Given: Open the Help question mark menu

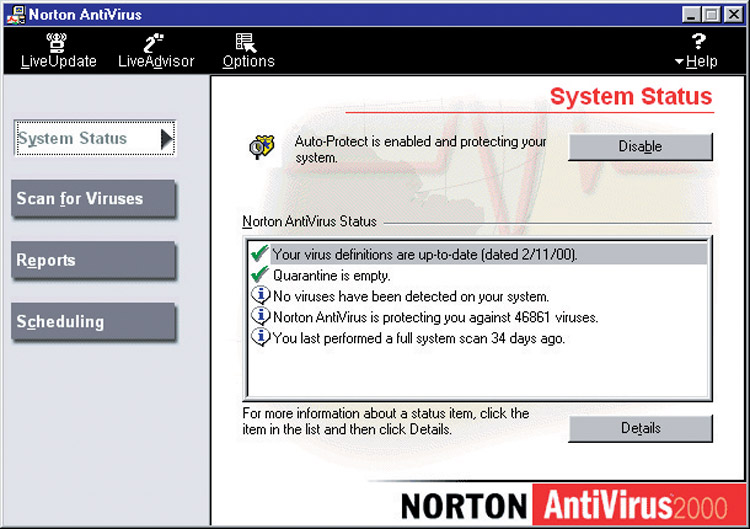Looking at the screenshot, I should [x=698, y=52].
